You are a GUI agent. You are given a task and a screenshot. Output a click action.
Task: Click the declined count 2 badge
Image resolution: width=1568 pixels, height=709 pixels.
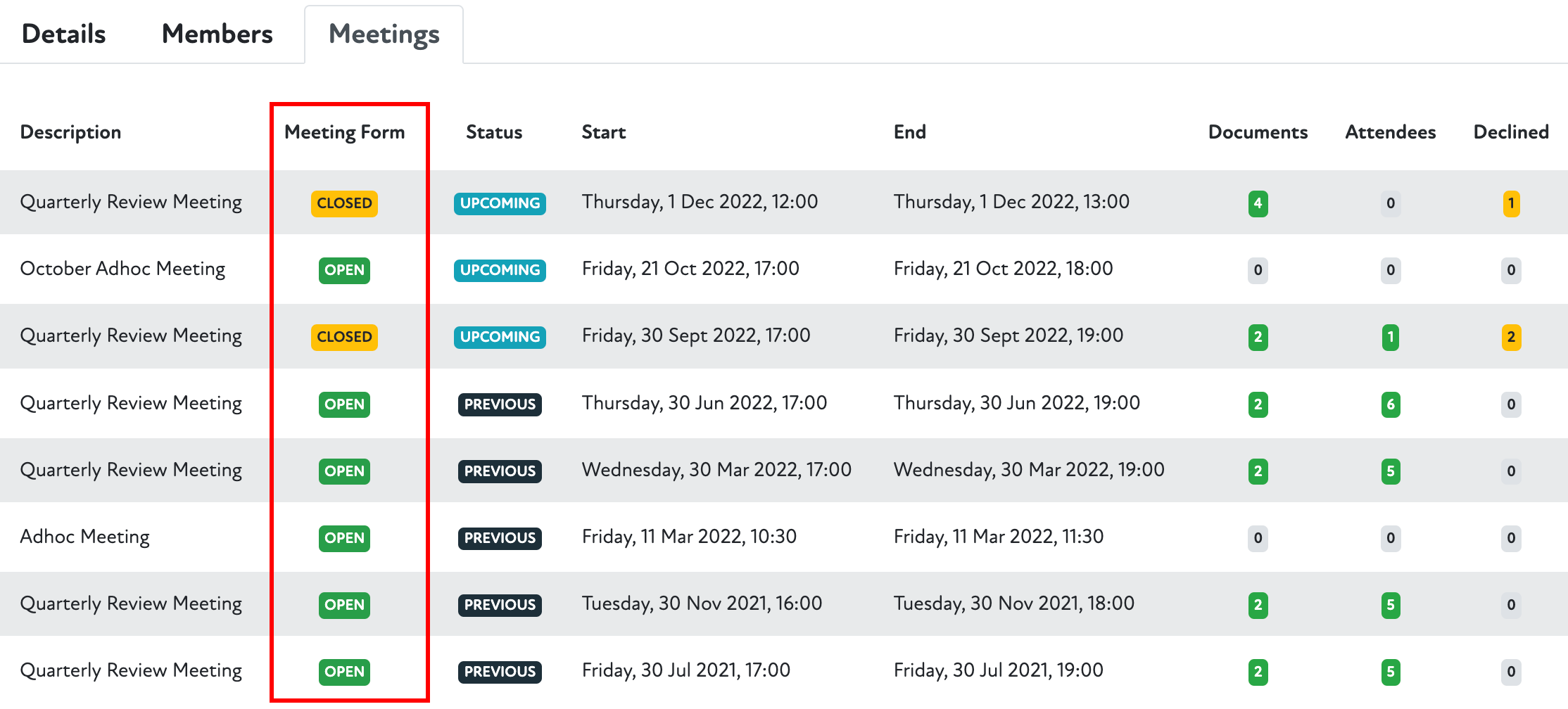tap(1510, 337)
